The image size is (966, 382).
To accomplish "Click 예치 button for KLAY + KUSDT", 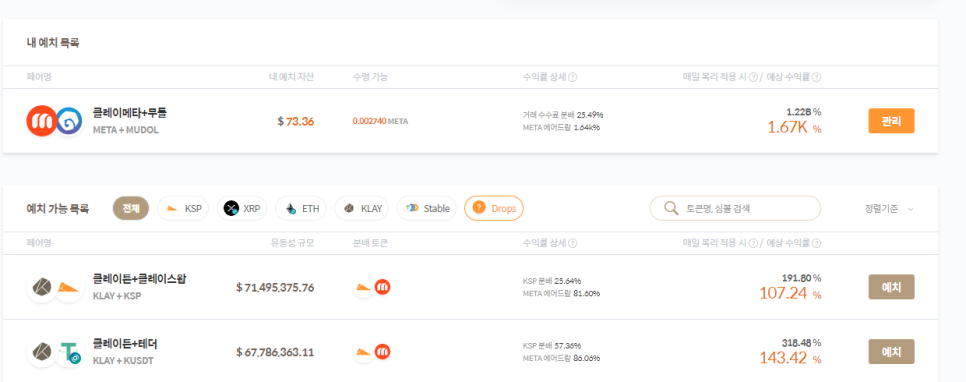I will [x=891, y=352].
